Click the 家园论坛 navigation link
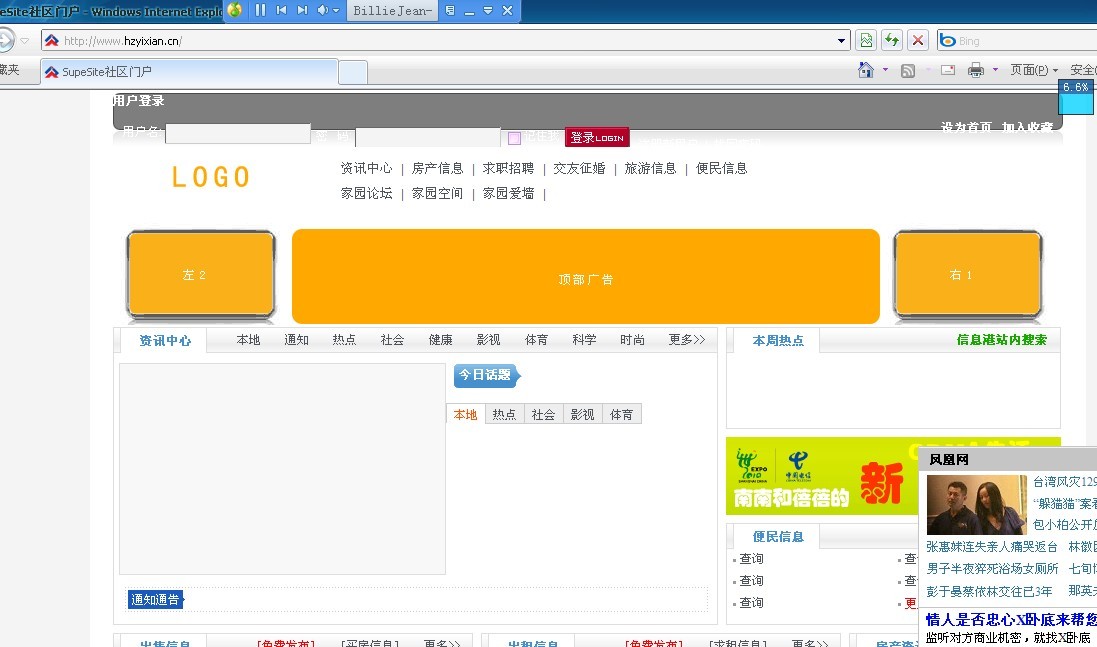The image size is (1097, 647). pyautogui.click(x=366, y=193)
